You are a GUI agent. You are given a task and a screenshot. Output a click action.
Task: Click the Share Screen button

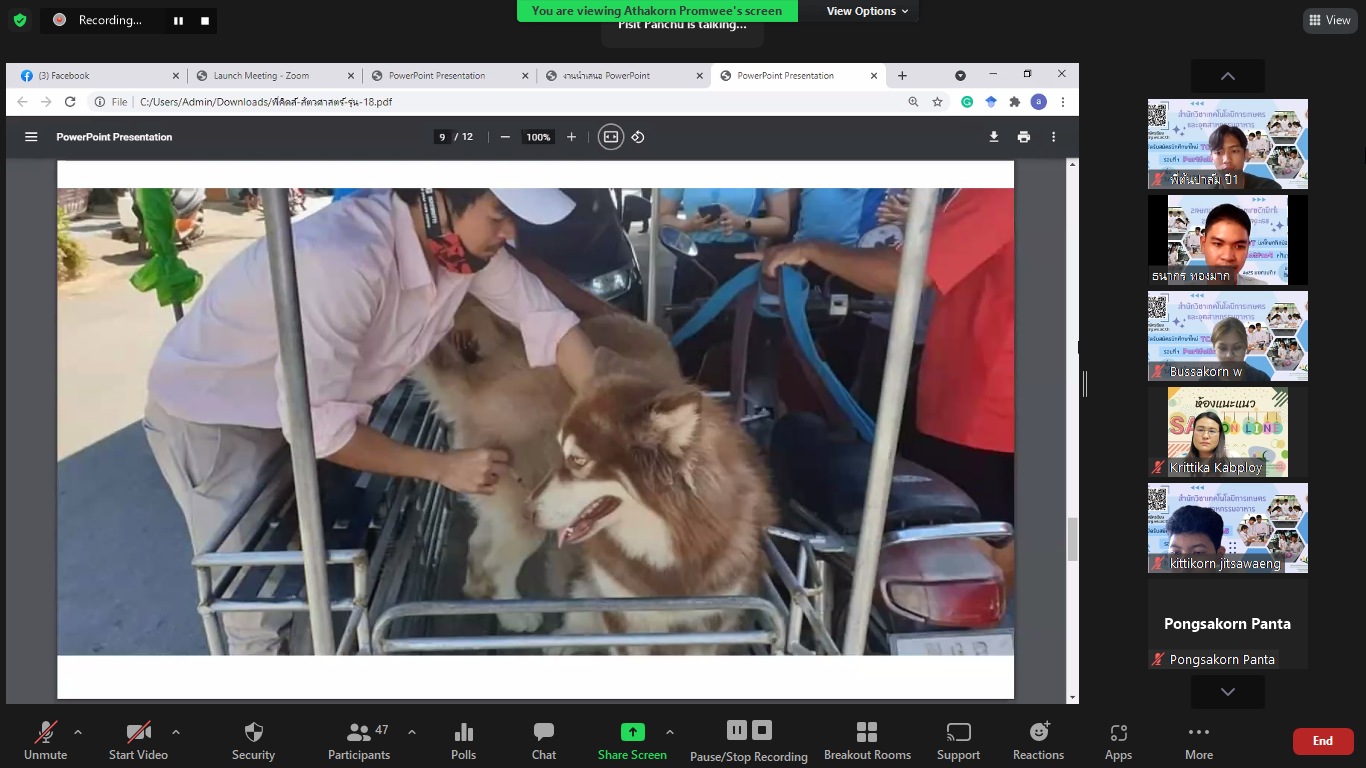pos(632,740)
